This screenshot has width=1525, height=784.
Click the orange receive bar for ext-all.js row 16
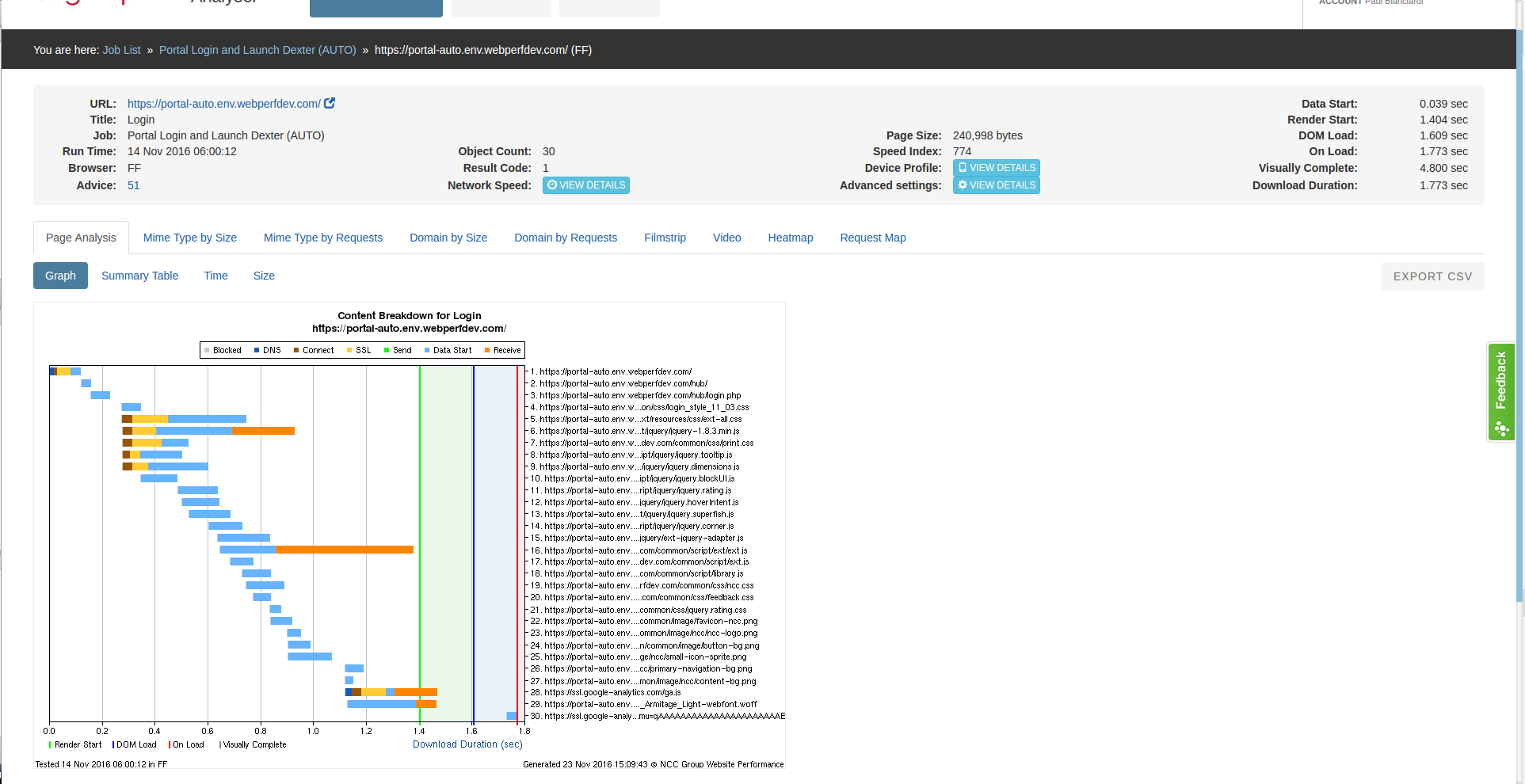(x=344, y=550)
